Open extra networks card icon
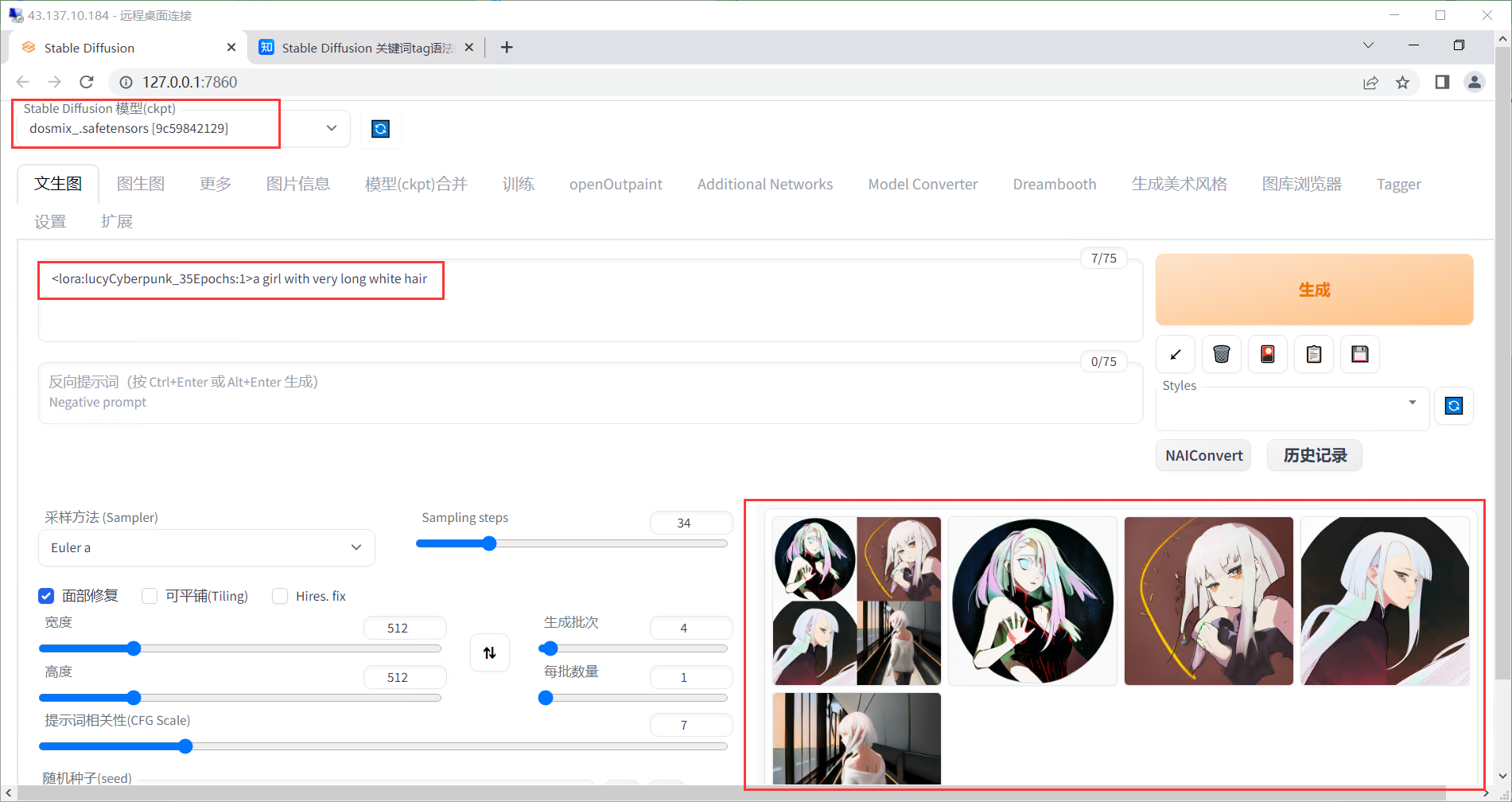This screenshot has height=802, width=1512. tap(1267, 354)
